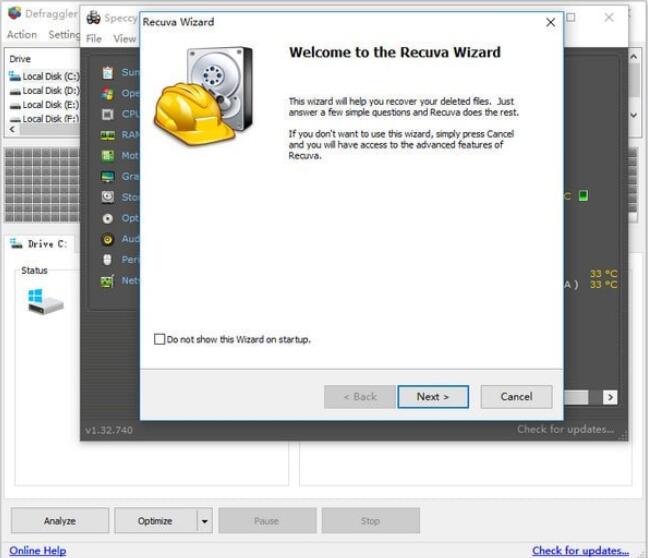
Task: Click the Speccy app icon in title bar
Action: pyautogui.click(x=93, y=18)
